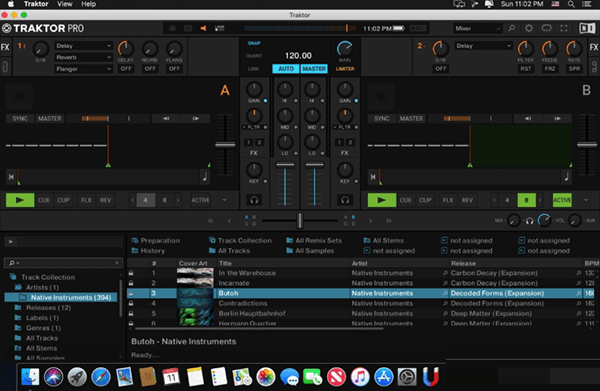Screen dimensions: 600x391
Task: Click the note icon on deck A stripe
Action: [x=205, y=177]
